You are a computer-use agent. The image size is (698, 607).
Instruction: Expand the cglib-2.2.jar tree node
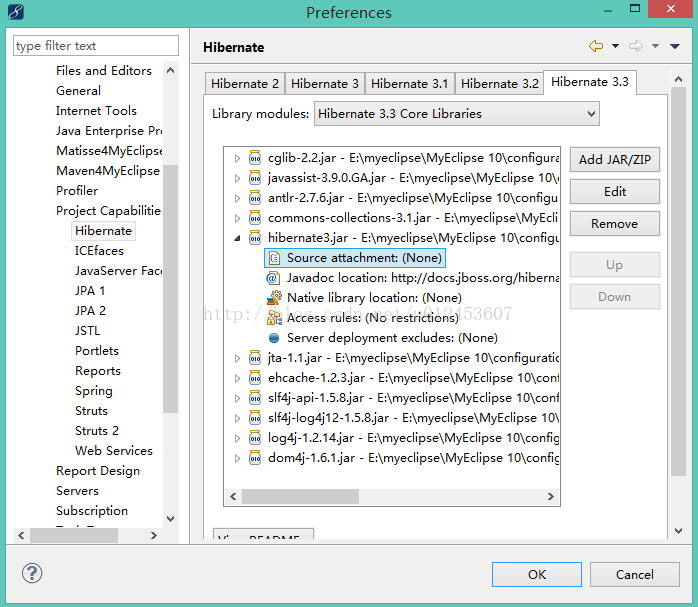(237, 158)
